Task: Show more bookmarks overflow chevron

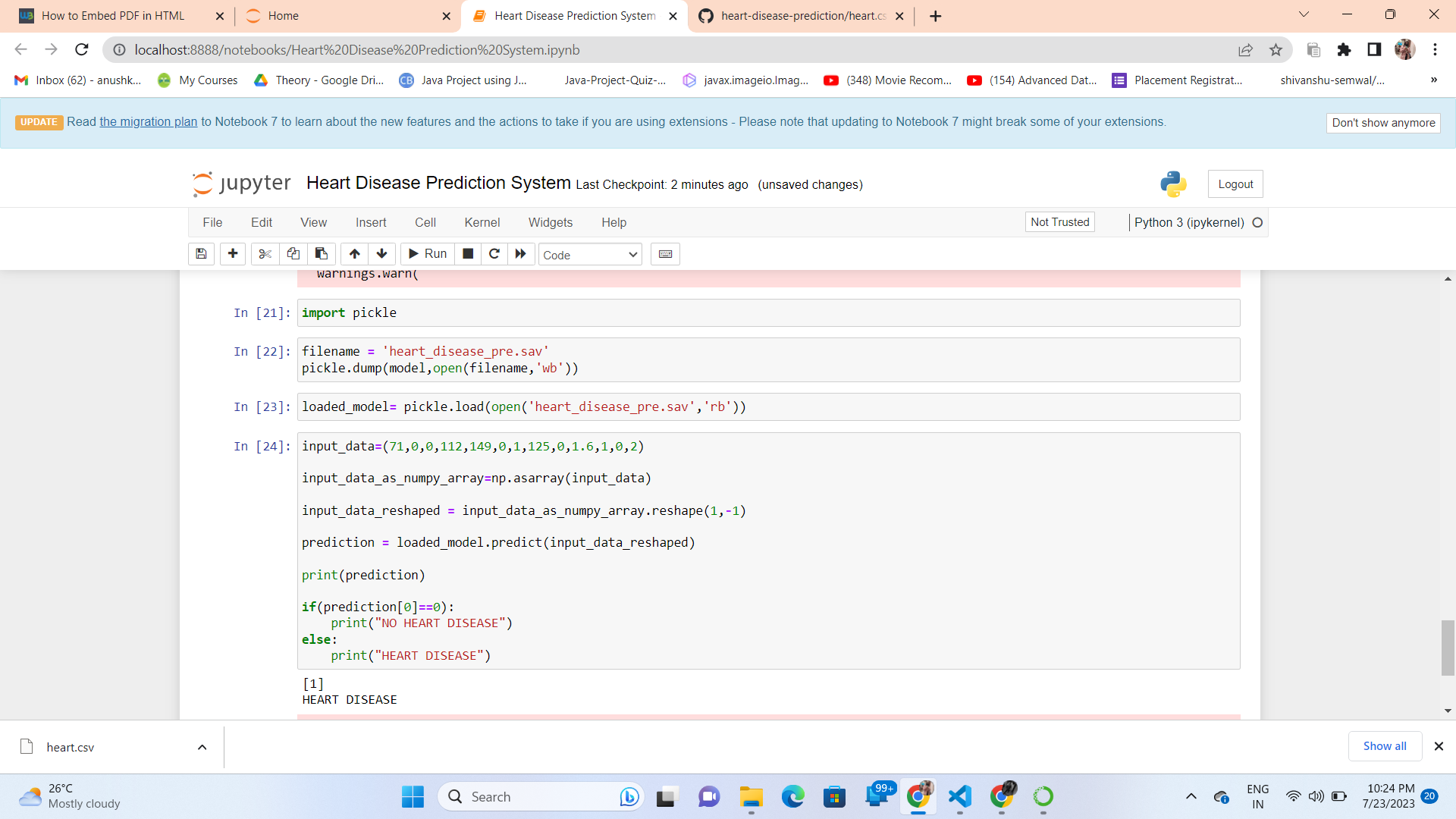Action: tap(1433, 80)
